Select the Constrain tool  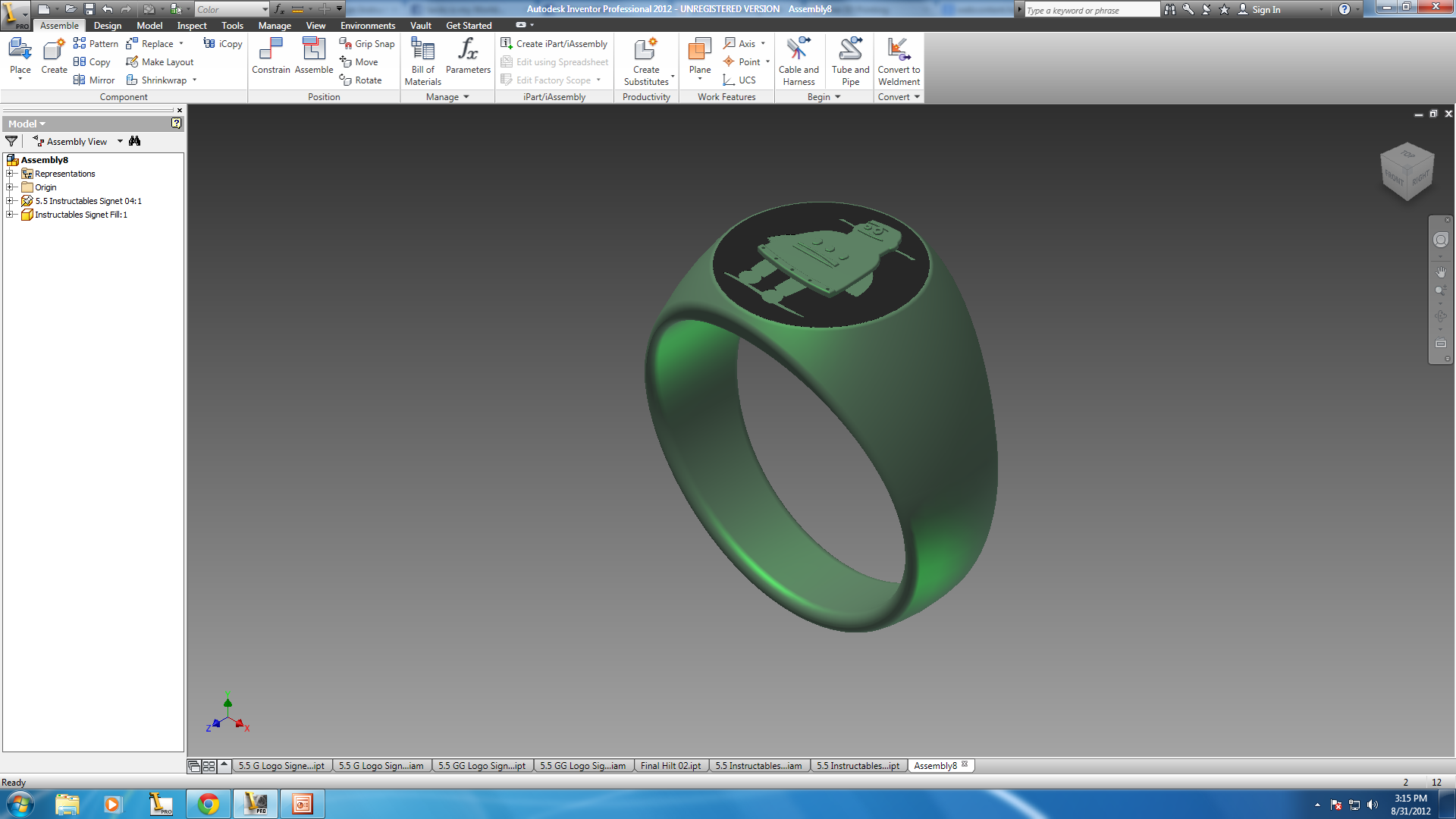(271, 57)
